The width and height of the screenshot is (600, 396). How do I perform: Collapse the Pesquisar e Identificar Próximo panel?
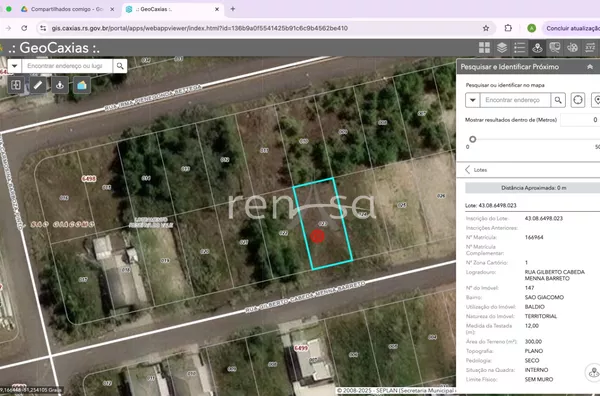[590, 67]
